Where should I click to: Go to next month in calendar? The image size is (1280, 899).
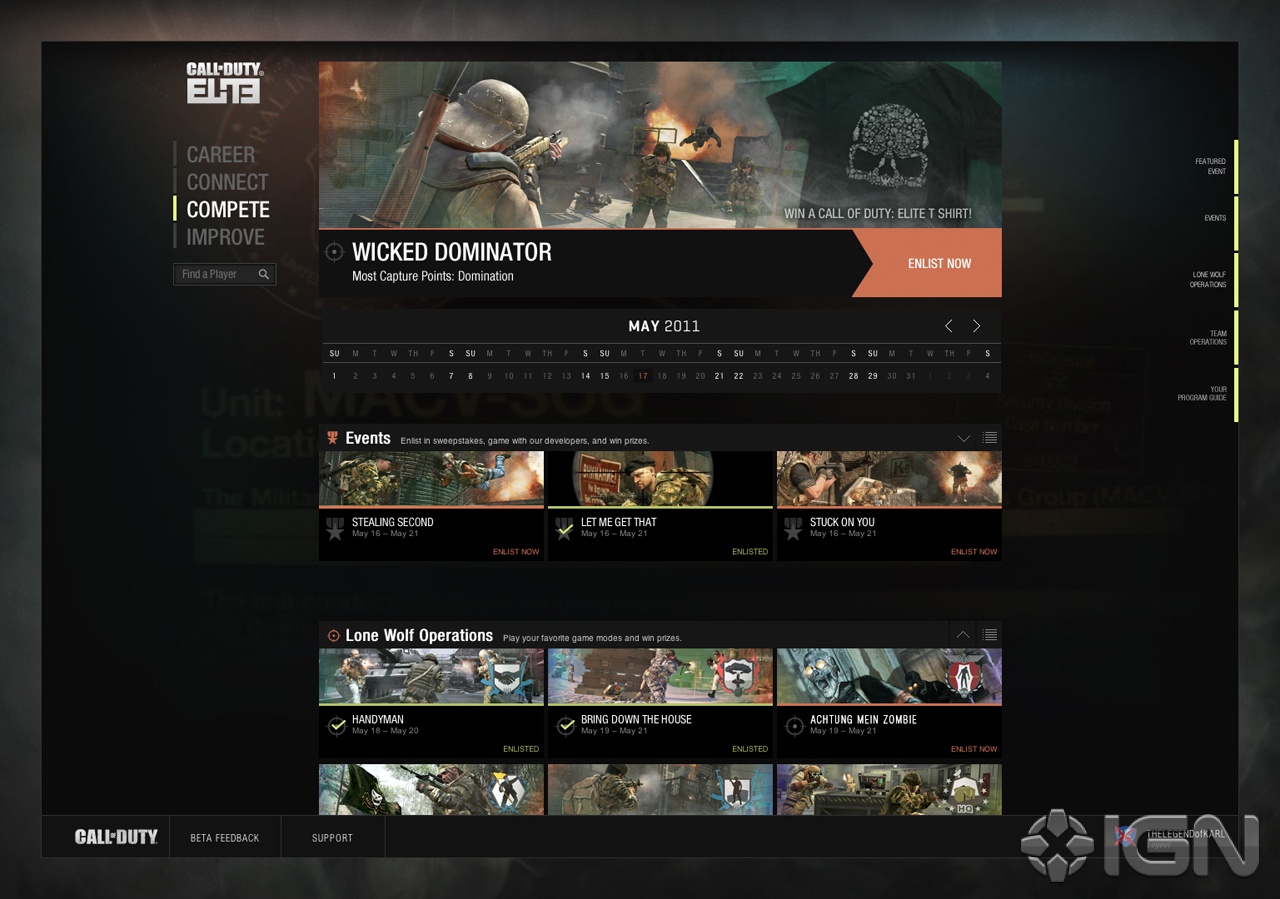coord(977,326)
